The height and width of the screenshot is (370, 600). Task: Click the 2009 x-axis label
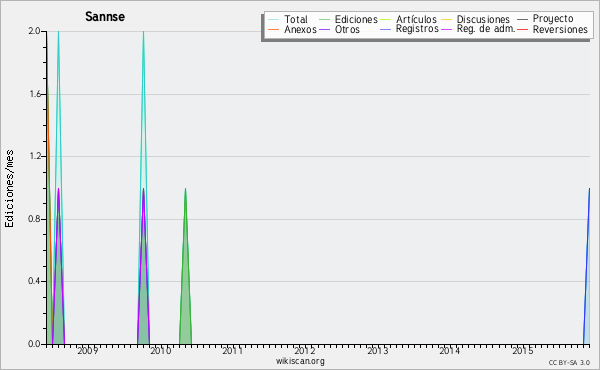point(88,350)
